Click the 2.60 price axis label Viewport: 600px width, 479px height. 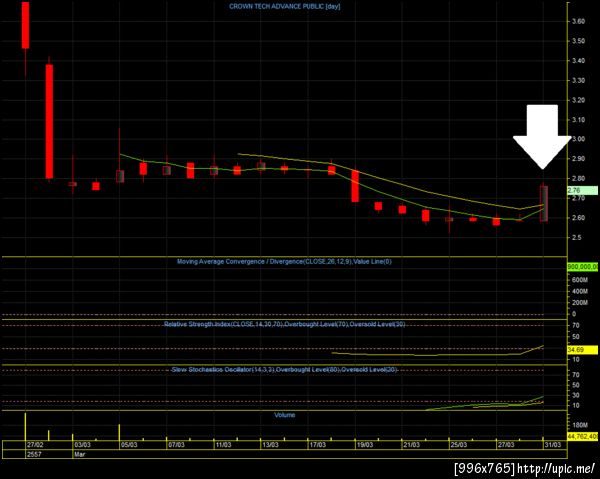coord(578,218)
